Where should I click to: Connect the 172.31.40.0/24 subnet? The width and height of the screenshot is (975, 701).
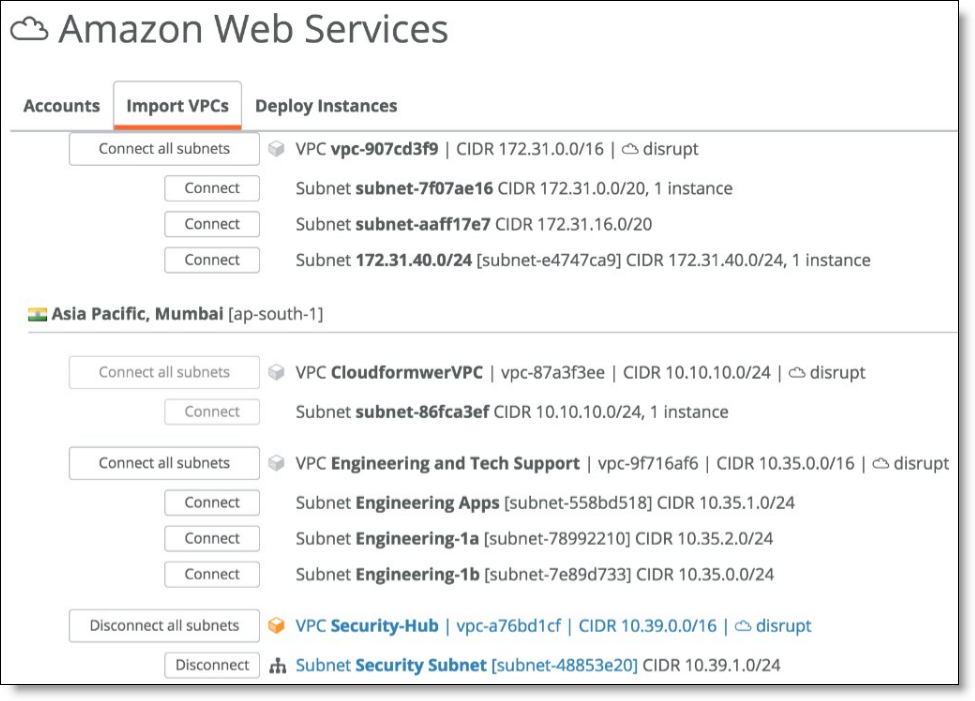pos(212,260)
